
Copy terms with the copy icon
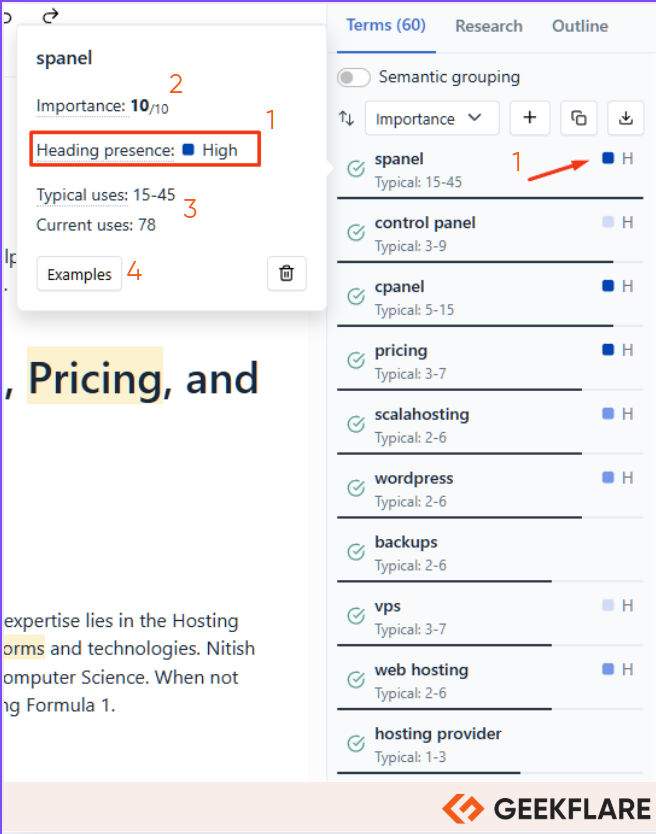578,118
